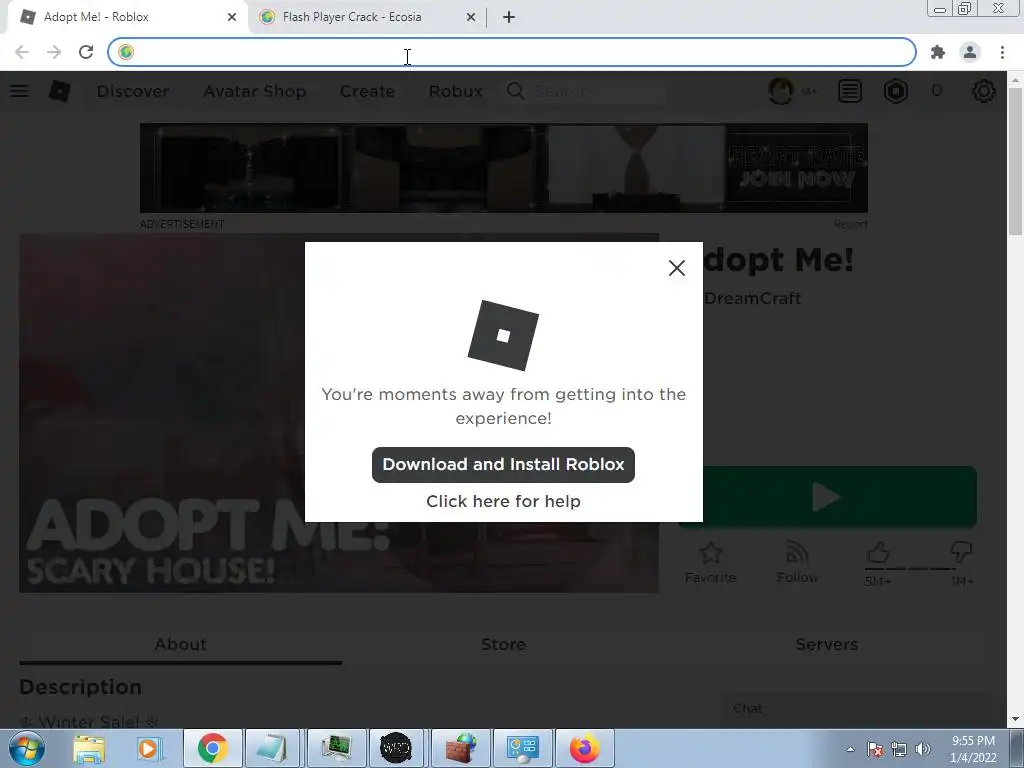
Task: Reload the current page
Action: [86, 52]
